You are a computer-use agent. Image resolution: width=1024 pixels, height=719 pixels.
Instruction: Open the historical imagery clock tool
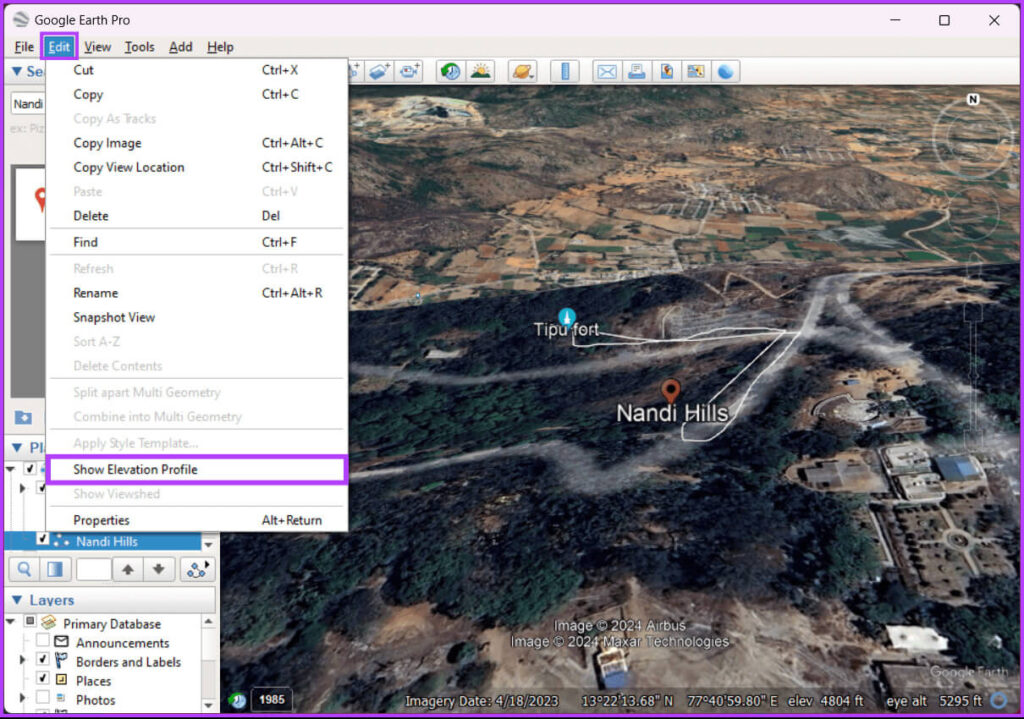point(449,70)
